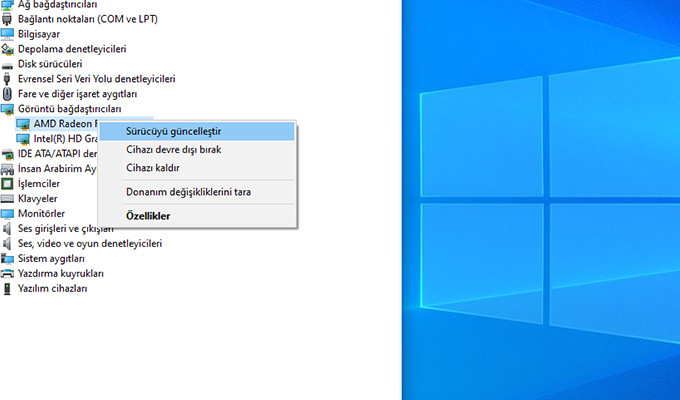680x400 pixels.
Task: Click the IDE ATA/ATAPI controller icon
Action: [x=7, y=154]
